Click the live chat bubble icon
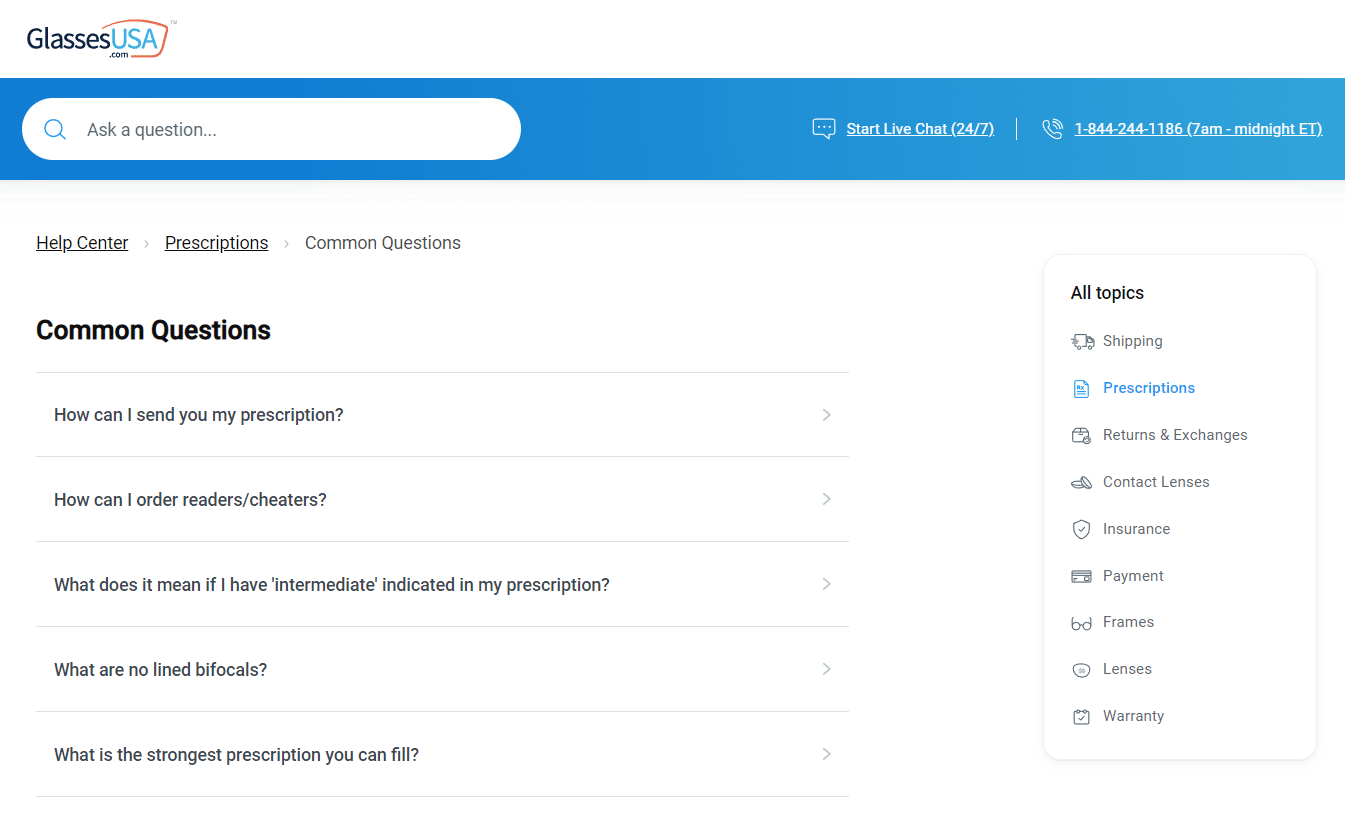The image size is (1345, 820). (823, 129)
